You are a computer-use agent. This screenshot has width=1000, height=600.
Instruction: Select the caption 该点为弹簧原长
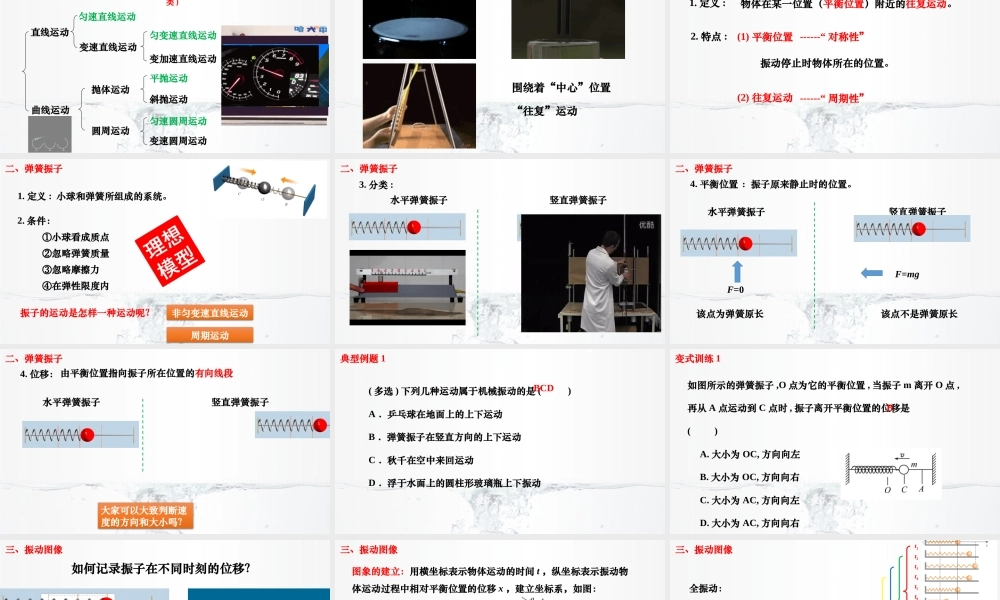click(730, 314)
